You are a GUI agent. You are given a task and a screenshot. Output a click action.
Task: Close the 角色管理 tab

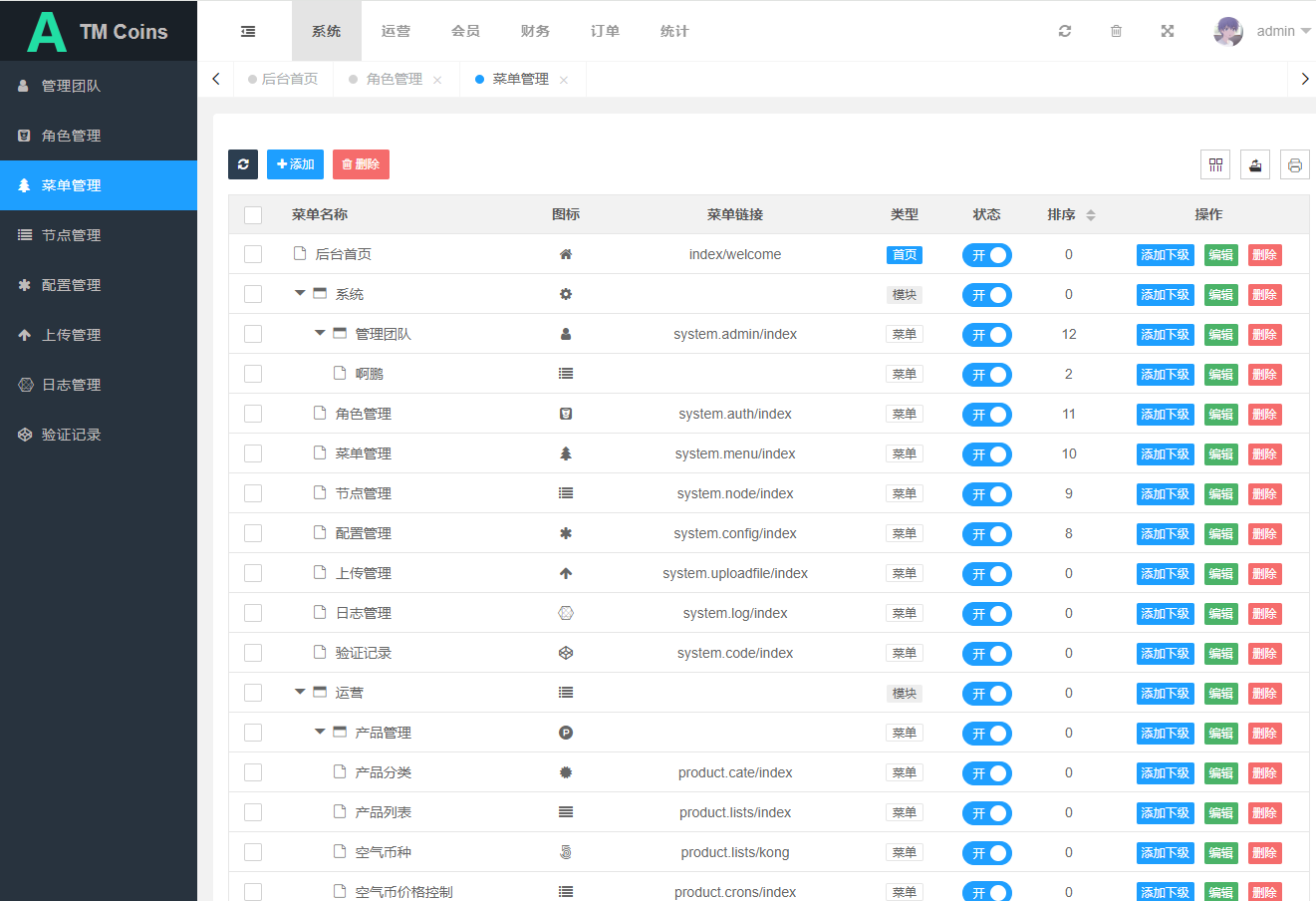[x=437, y=80]
